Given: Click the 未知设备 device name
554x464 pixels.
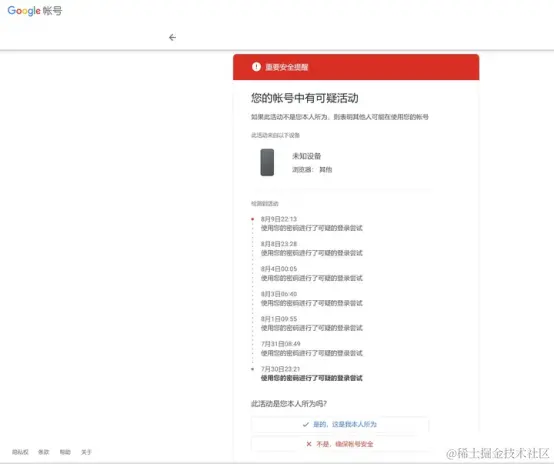Looking at the screenshot, I should coord(306,156).
